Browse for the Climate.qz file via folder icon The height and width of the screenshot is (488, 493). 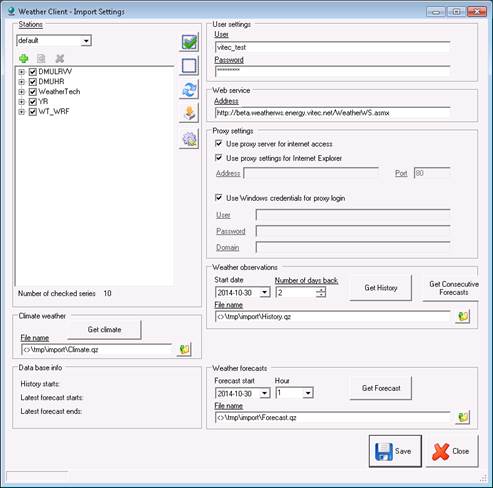[184, 349]
